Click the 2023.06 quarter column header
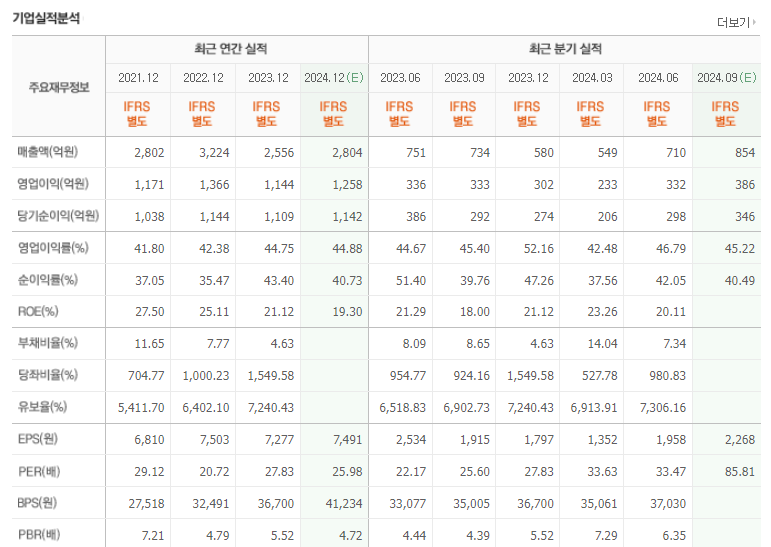The image size is (771, 547). coord(400,78)
